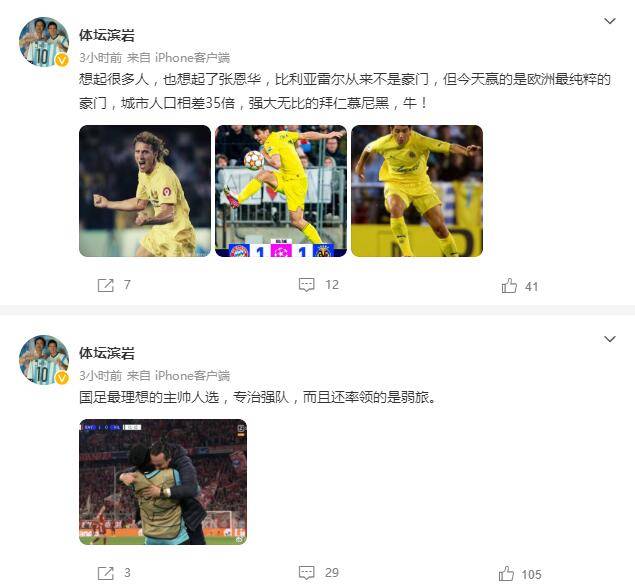View the photo of the player kicking the ball

[x=281, y=191]
